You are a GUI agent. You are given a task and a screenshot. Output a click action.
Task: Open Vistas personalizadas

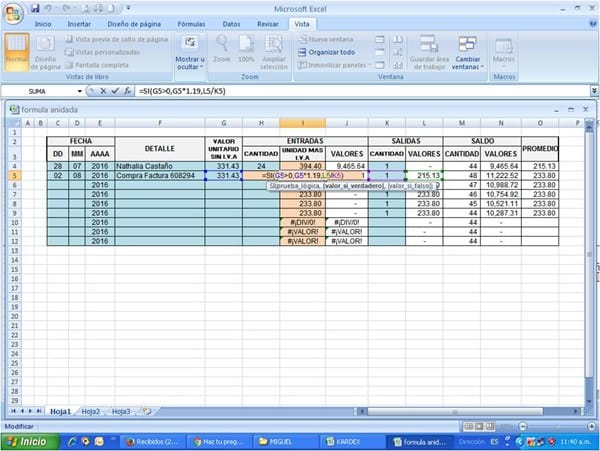coord(103,52)
